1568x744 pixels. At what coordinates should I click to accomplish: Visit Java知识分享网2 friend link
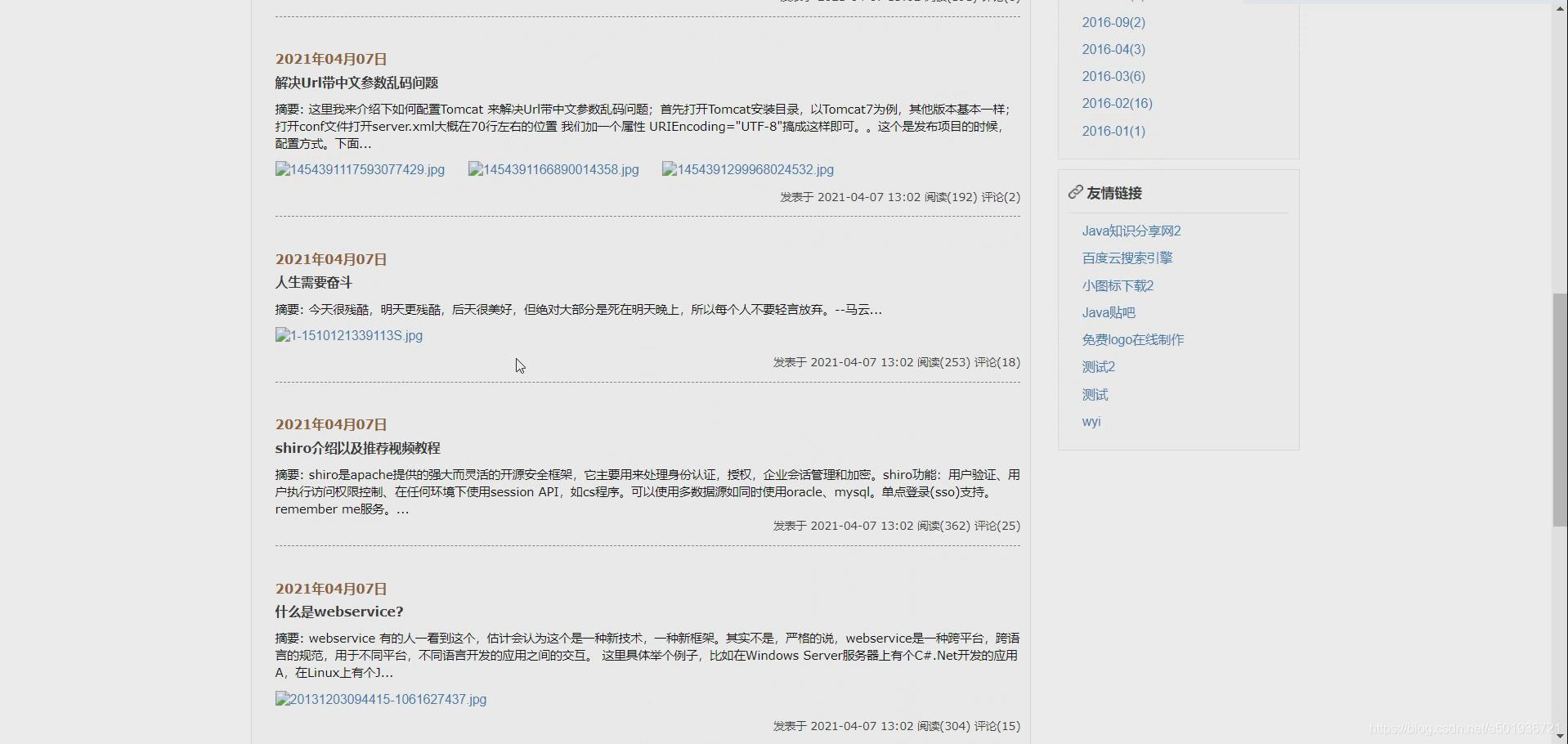[1131, 231]
